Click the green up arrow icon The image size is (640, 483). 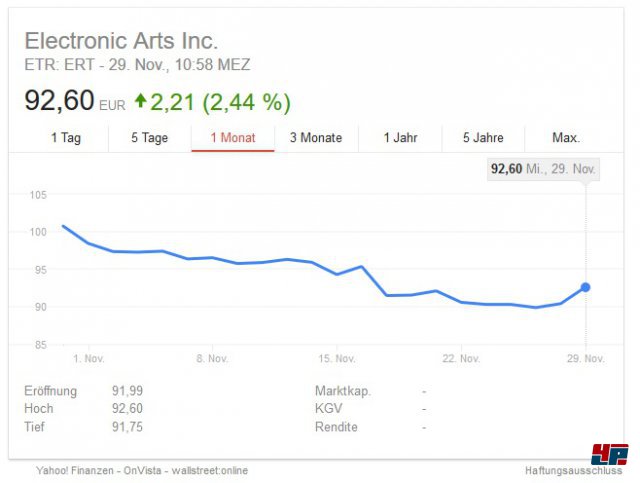click(x=140, y=100)
